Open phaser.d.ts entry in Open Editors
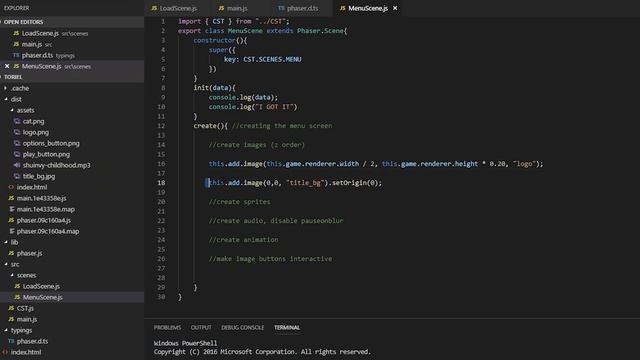The height and width of the screenshot is (360, 640). 38,55
